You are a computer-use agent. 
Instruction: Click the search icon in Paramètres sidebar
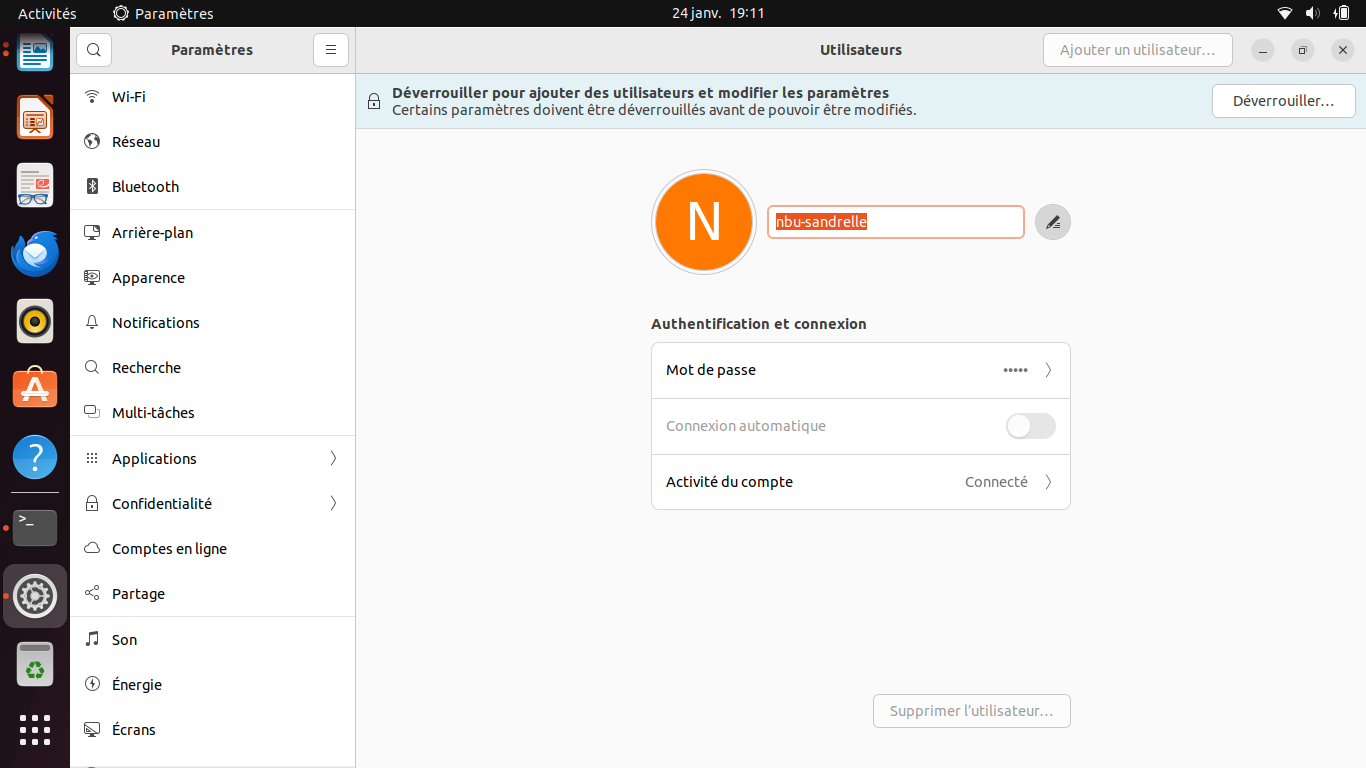pyautogui.click(x=93, y=50)
